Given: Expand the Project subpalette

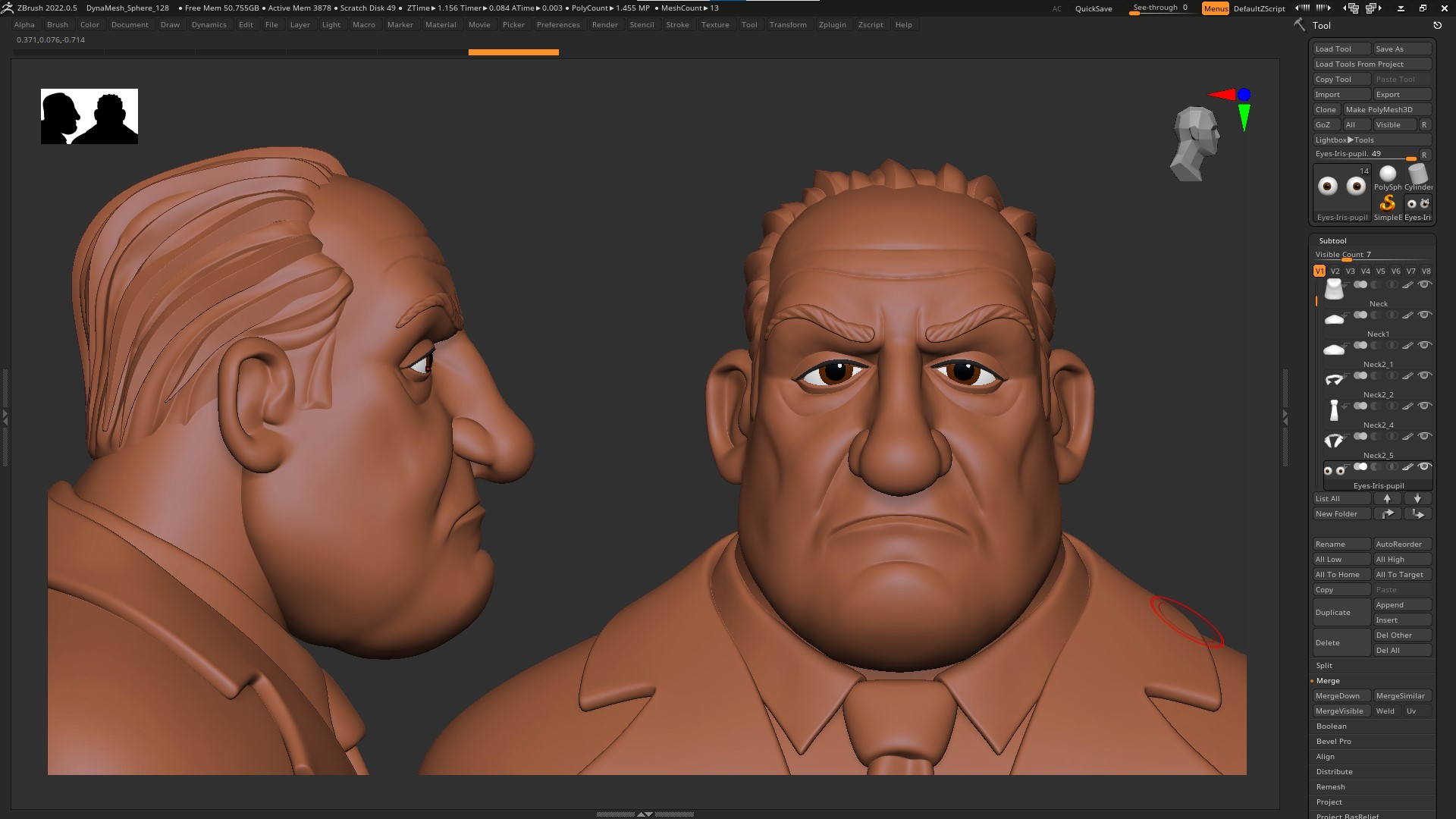Looking at the screenshot, I should [1329, 802].
